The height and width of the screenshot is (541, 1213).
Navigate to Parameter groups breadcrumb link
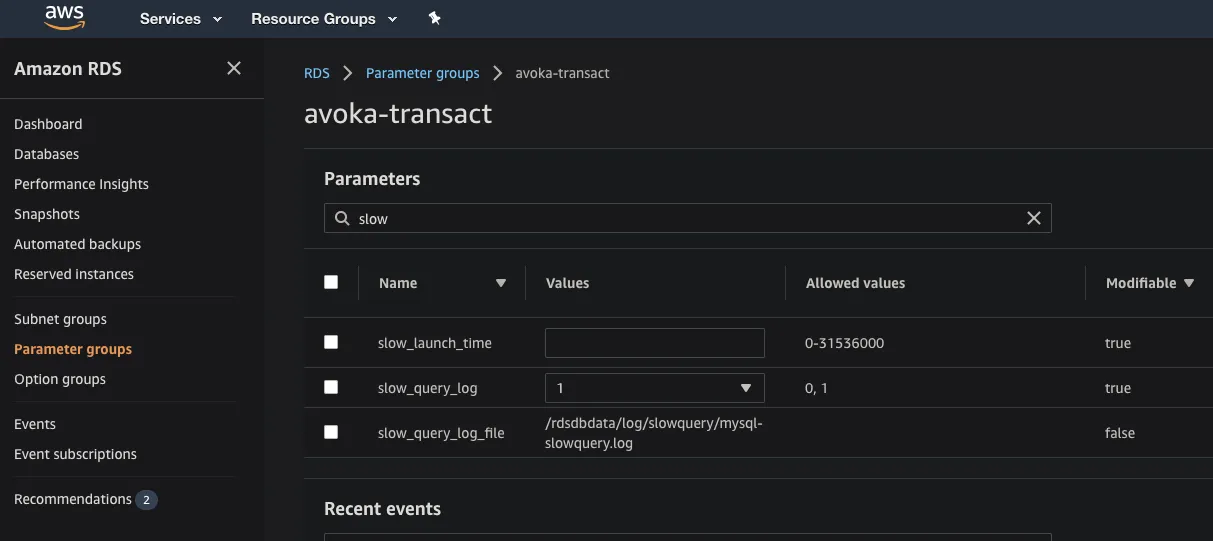(422, 73)
